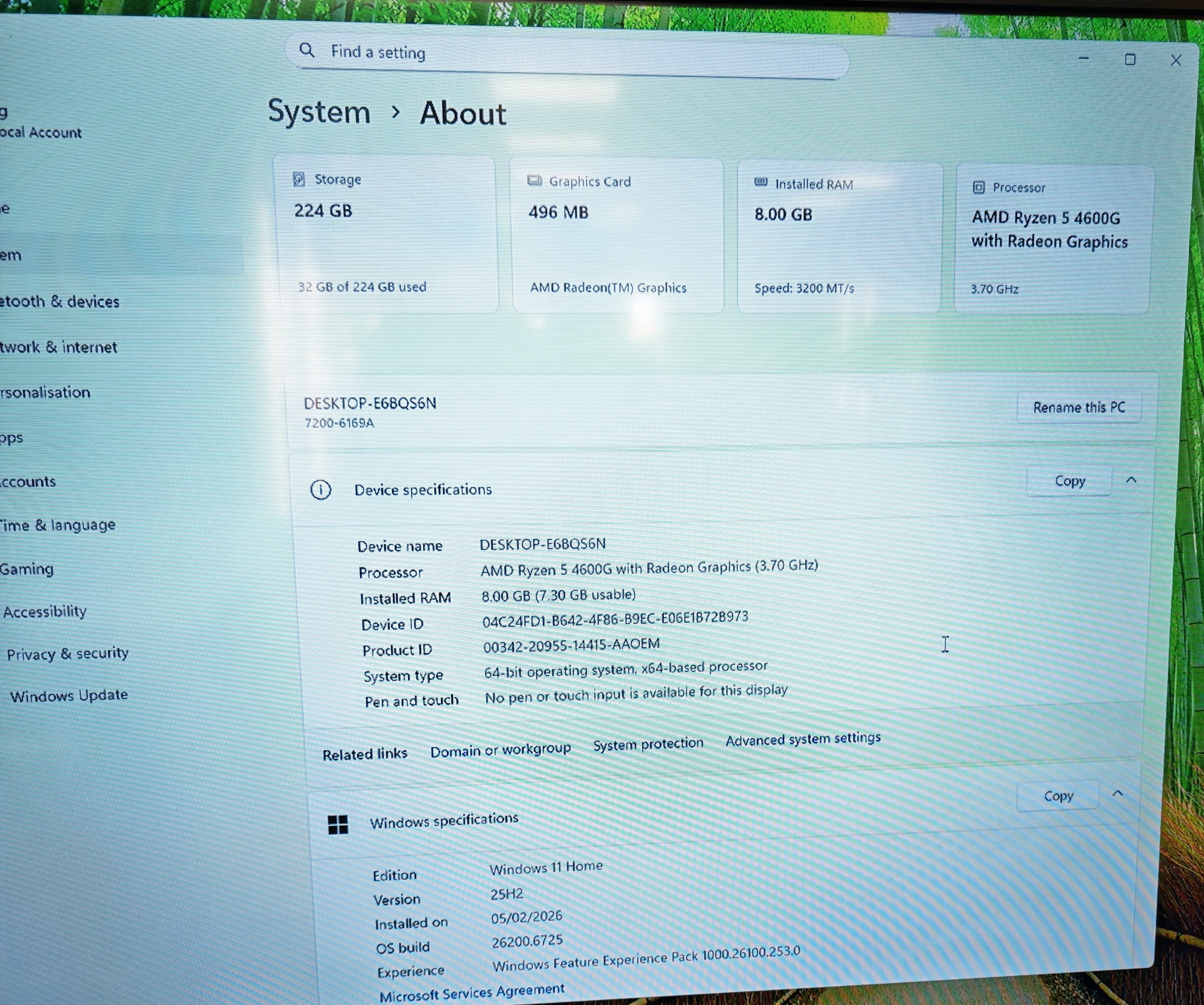The image size is (1204, 1005).
Task: Click the Storage card icon
Action: [x=299, y=179]
